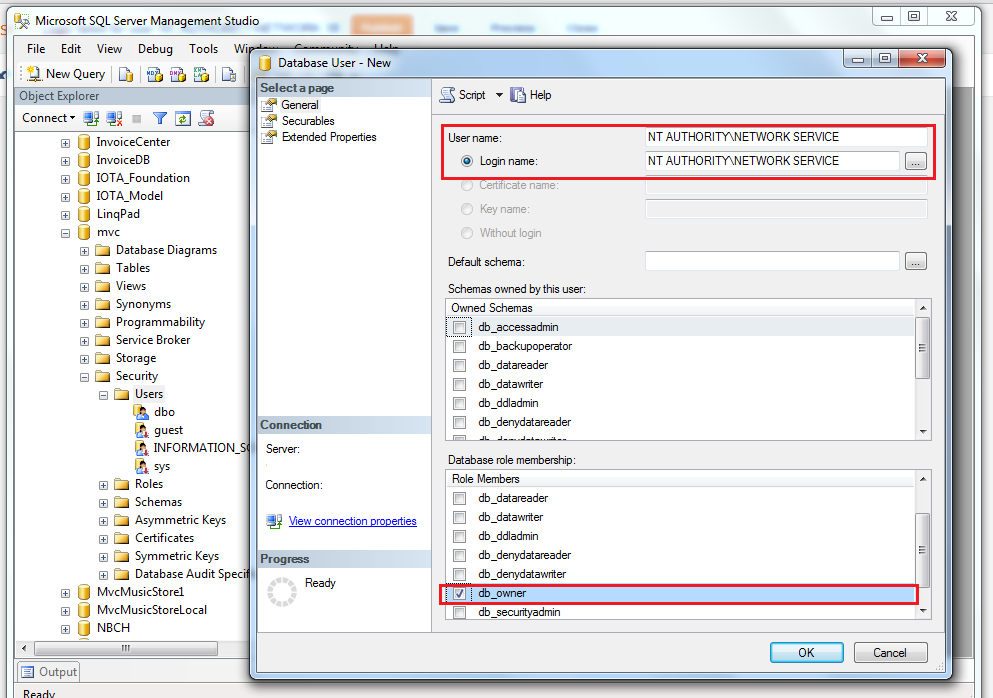Check db_datareader owned schema checkbox
993x698 pixels.
coord(460,365)
